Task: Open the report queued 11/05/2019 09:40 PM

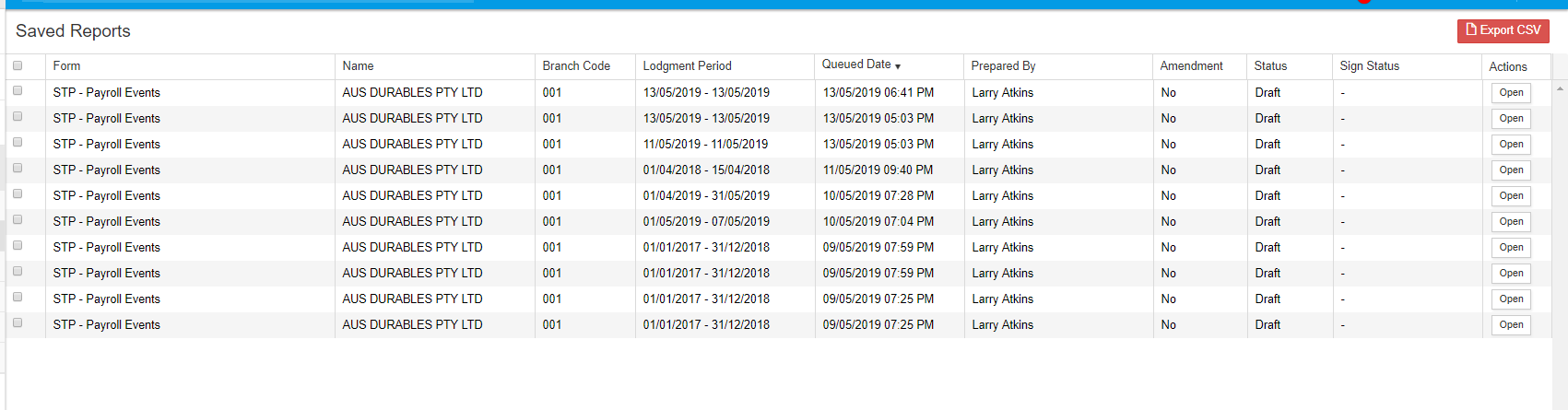Action: point(1511,170)
